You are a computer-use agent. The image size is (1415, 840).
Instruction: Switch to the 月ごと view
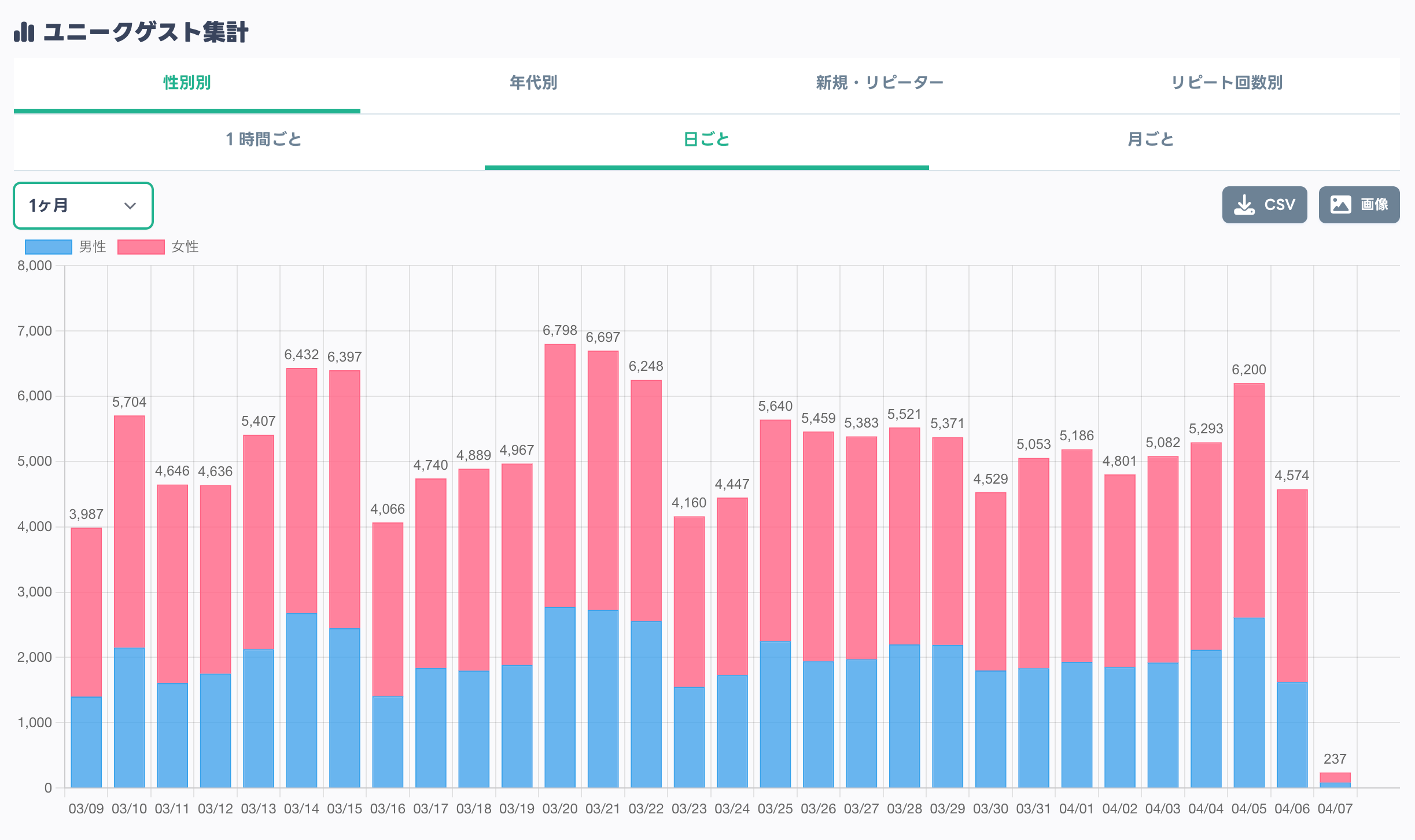(x=1151, y=139)
